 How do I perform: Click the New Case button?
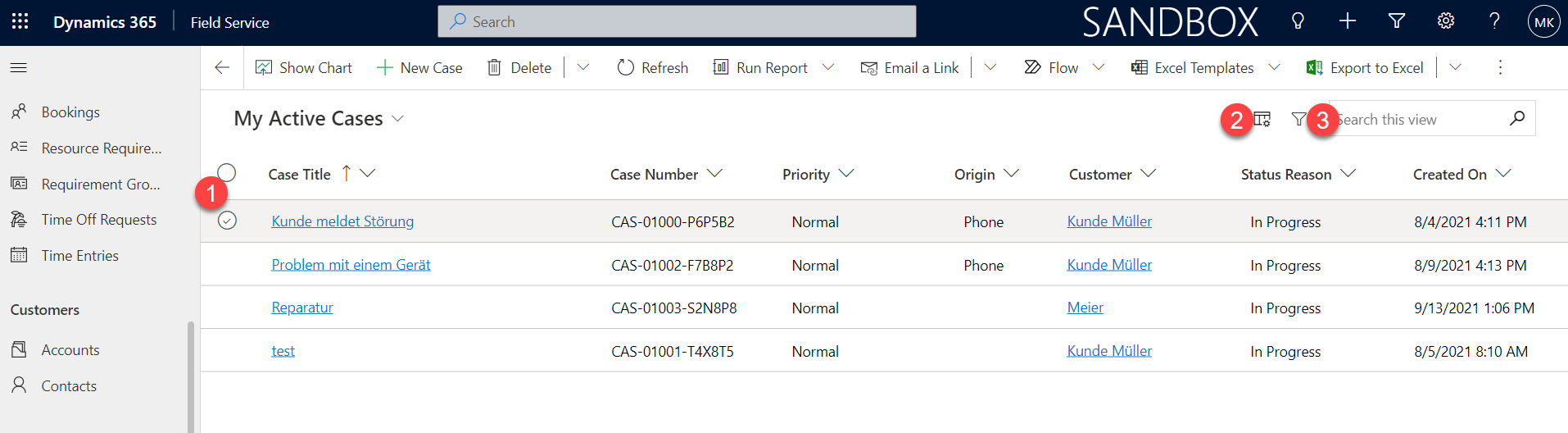tap(419, 68)
